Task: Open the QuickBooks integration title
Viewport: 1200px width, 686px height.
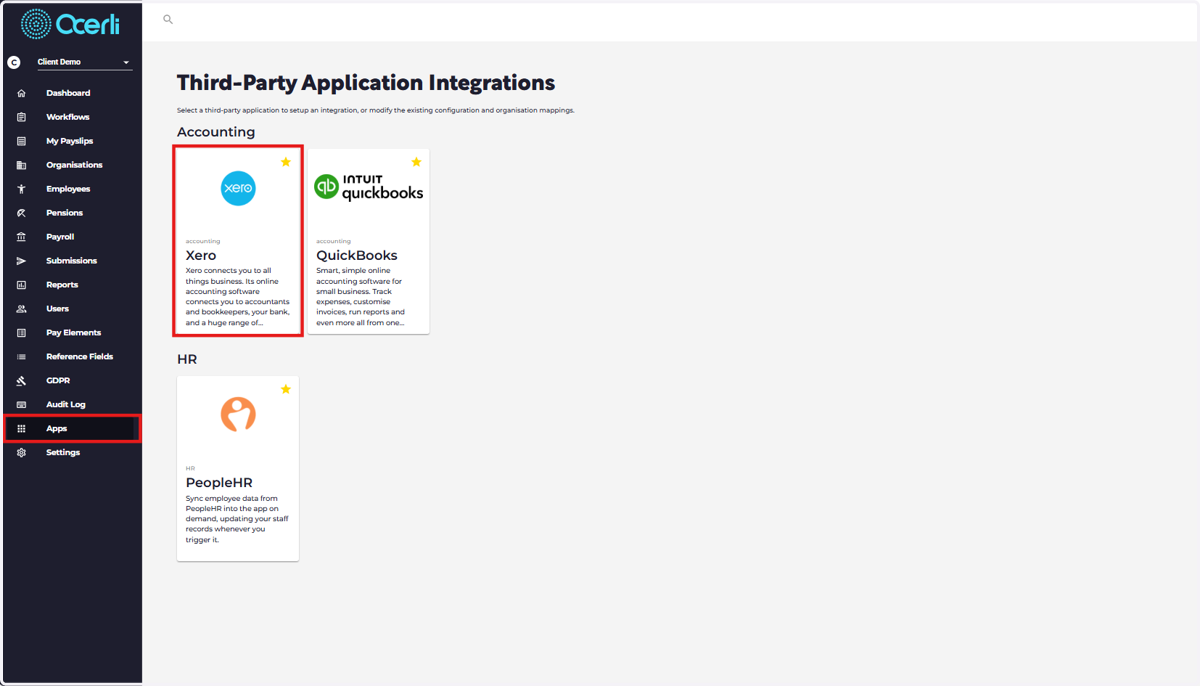Action: pos(357,255)
